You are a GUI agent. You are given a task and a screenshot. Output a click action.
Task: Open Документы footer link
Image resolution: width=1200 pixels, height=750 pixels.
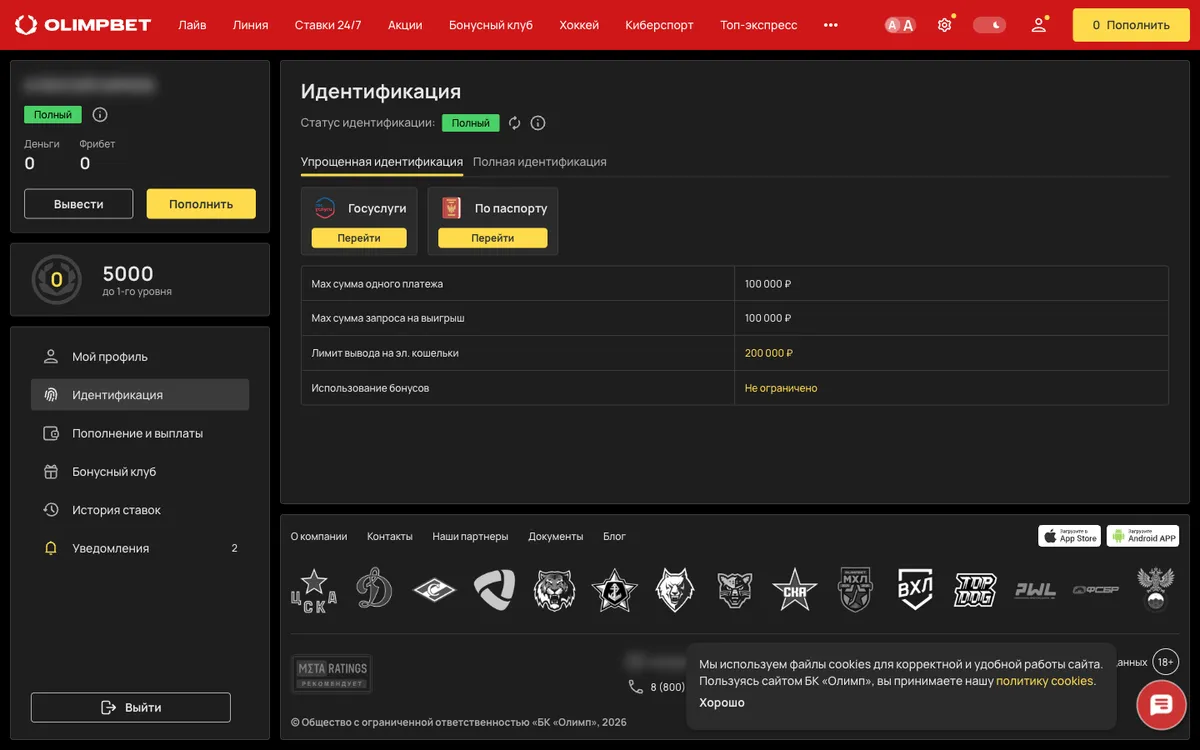(x=556, y=537)
